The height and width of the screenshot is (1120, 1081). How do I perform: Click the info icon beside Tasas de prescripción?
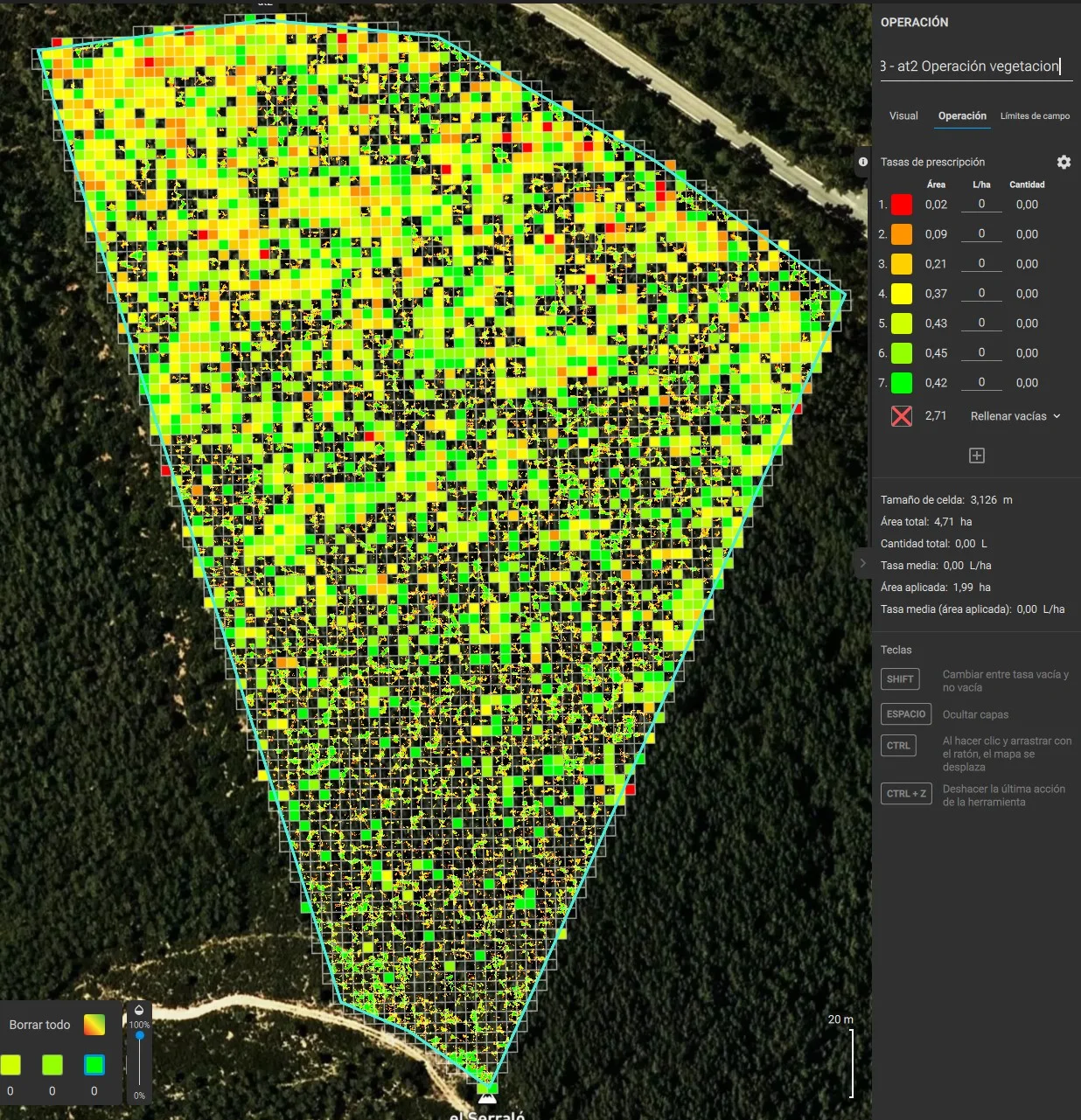(x=862, y=162)
